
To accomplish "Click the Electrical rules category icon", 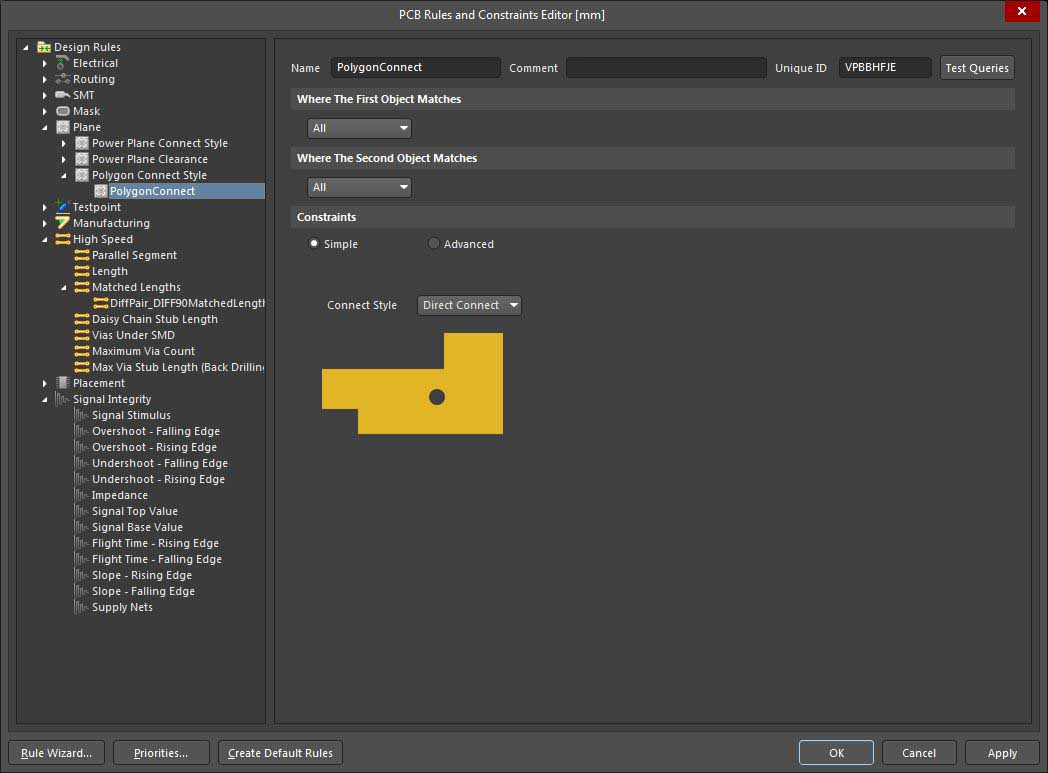I will (x=63, y=63).
